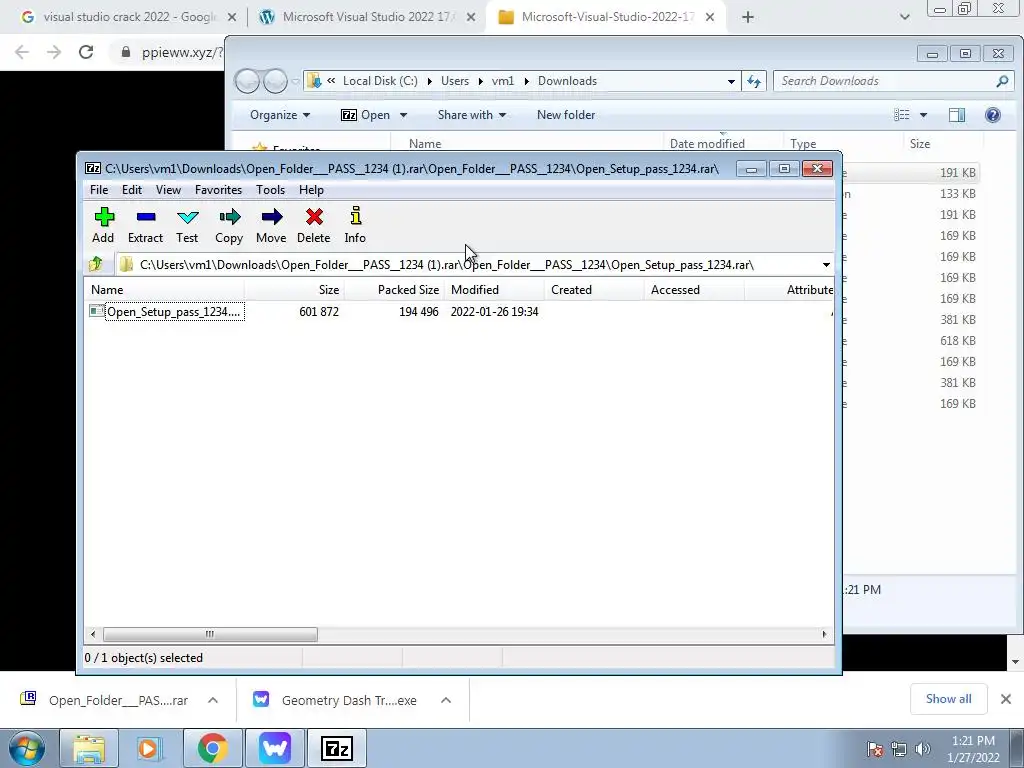Open the Windows Start menu
Viewport: 1024px width, 768px height.
[x=27, y=748]
